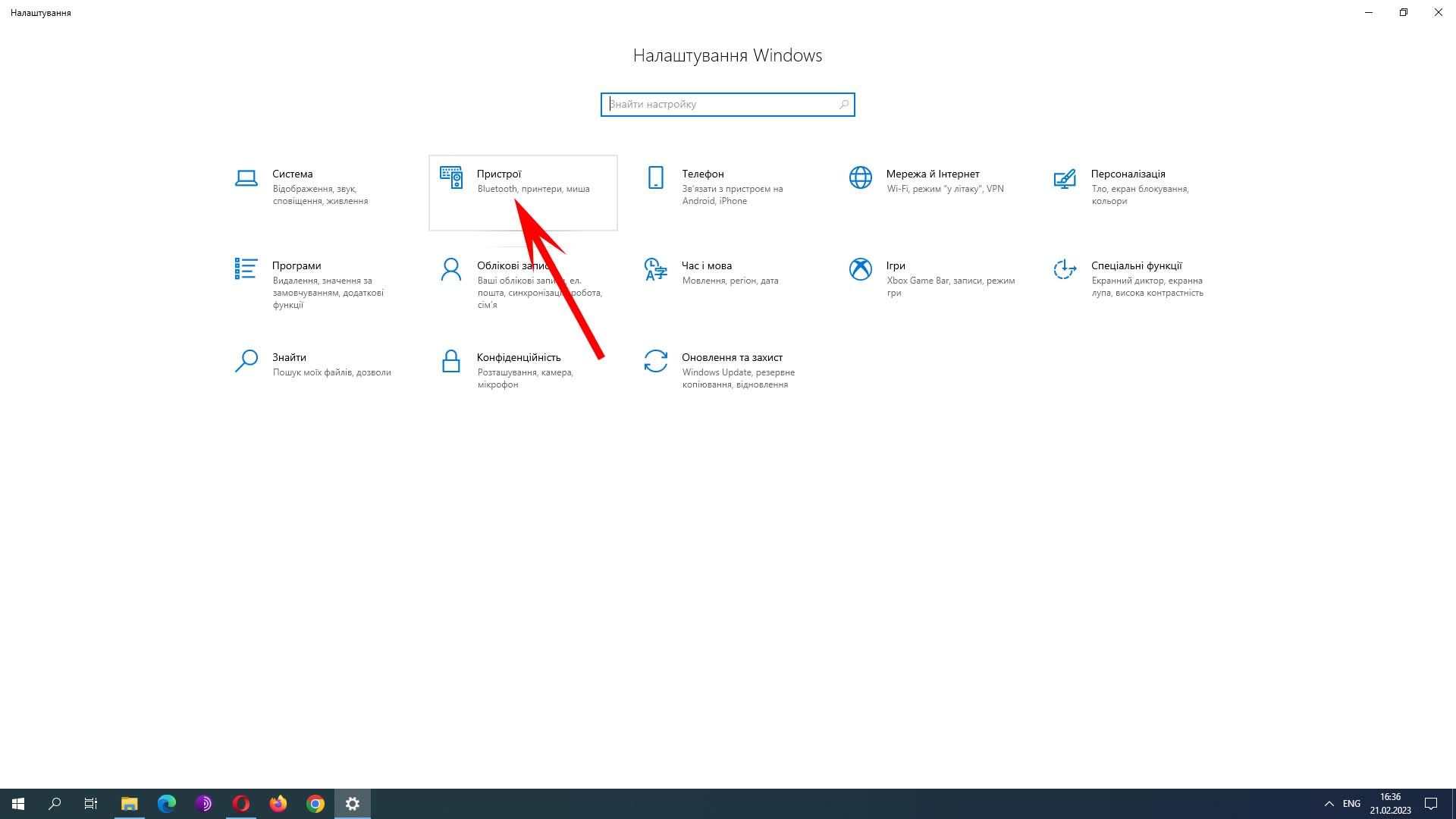
Task: Open the Знайти category title
Action: (x=290, y=358)
